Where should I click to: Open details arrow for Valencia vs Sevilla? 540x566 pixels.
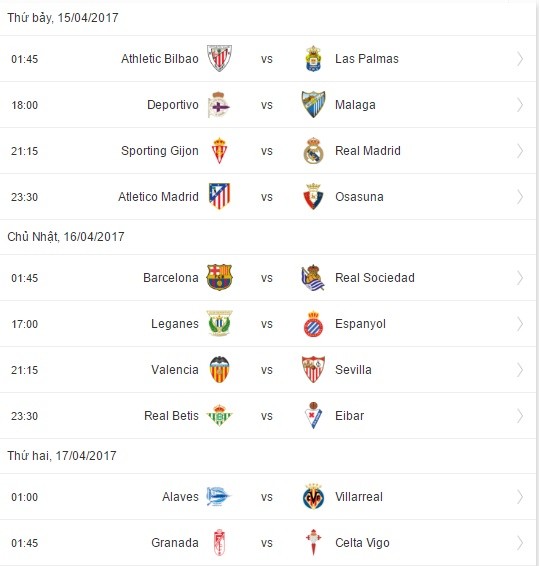pyautogui.click(x=520, y=370)
